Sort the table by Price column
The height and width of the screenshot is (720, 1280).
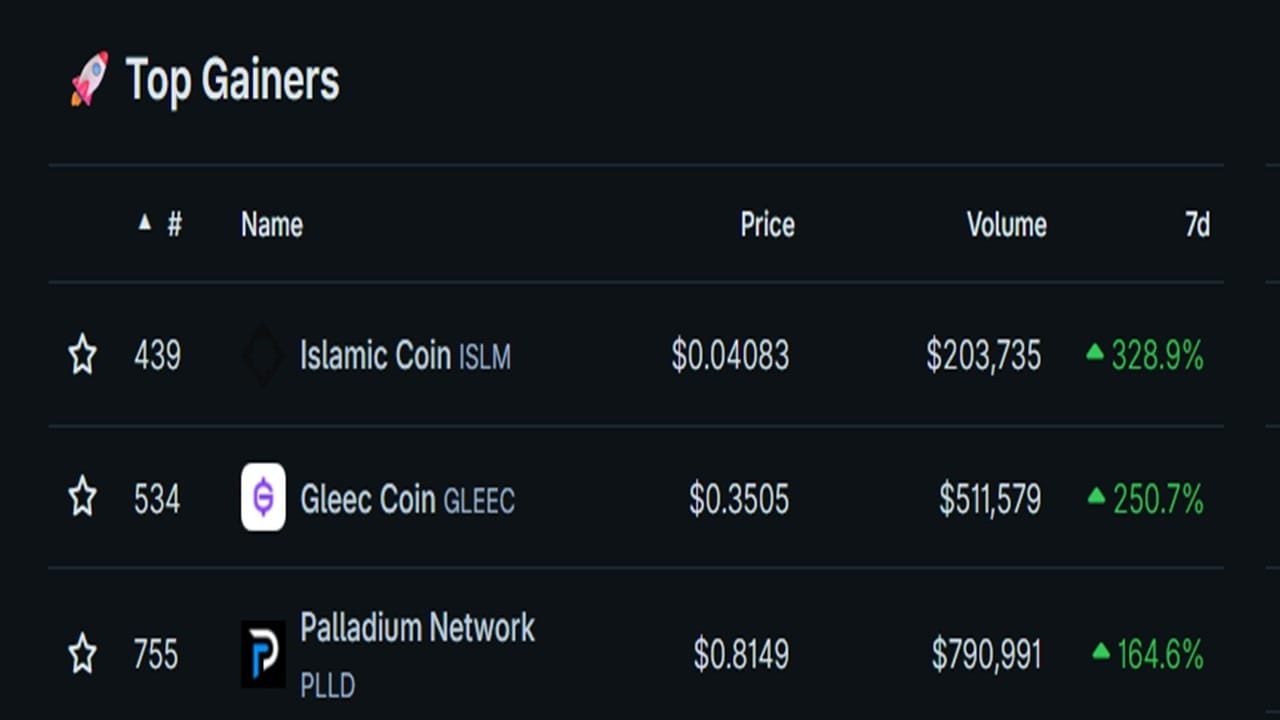pyautogui.click(x=767, y=225)
